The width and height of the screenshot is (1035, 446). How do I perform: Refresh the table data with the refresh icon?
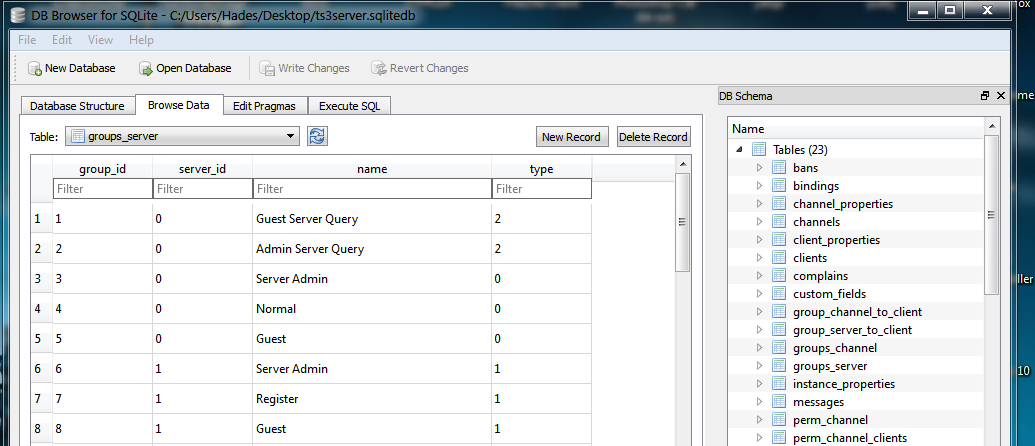pyautogui.click(x=317, y=137)
